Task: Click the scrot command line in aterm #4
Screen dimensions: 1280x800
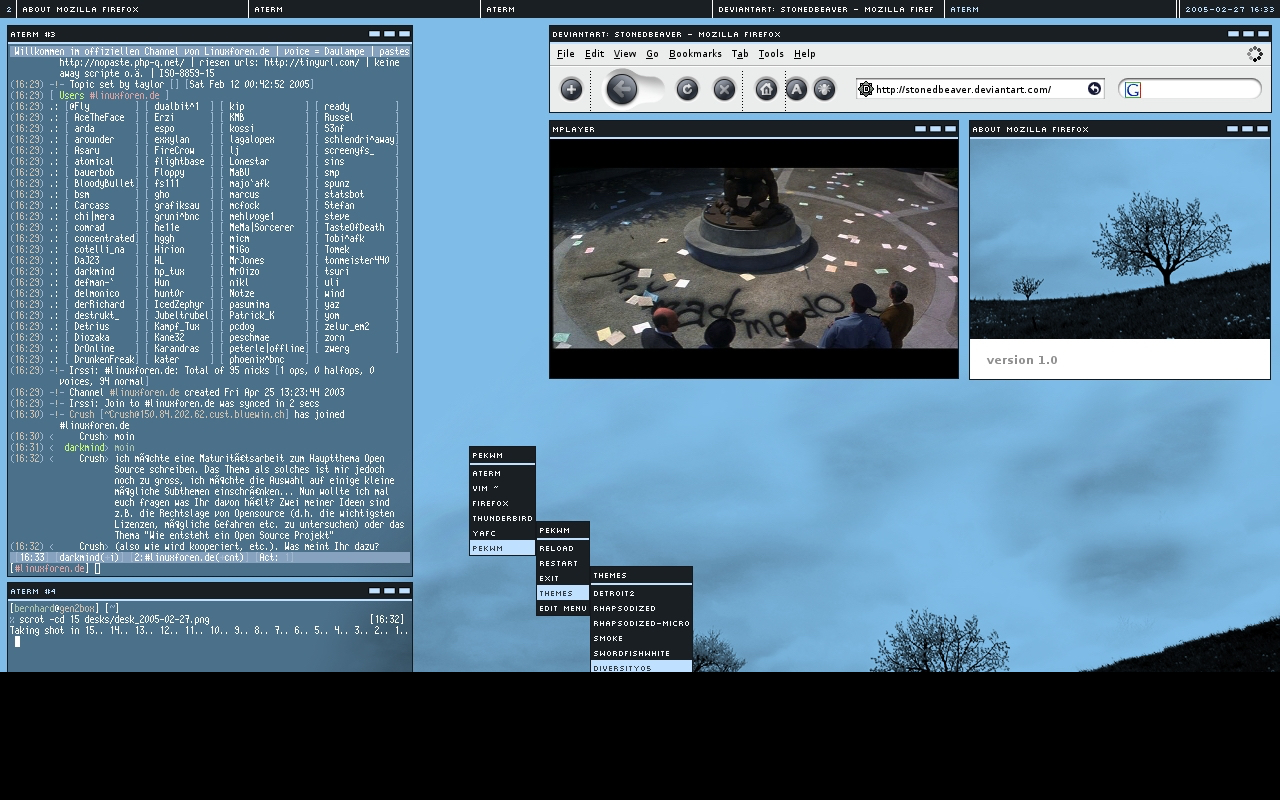Action: 115,619
